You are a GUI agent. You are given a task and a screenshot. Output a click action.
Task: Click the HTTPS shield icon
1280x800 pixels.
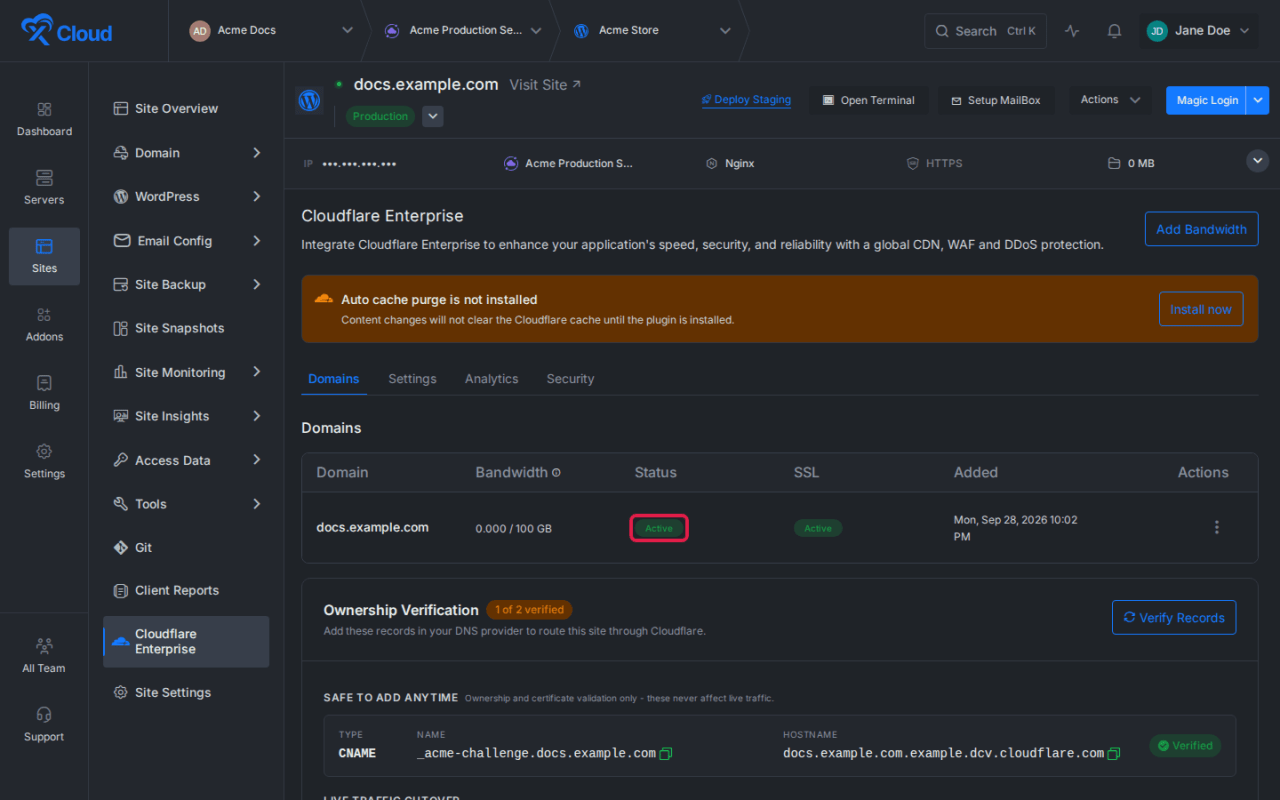click(912, 163)
